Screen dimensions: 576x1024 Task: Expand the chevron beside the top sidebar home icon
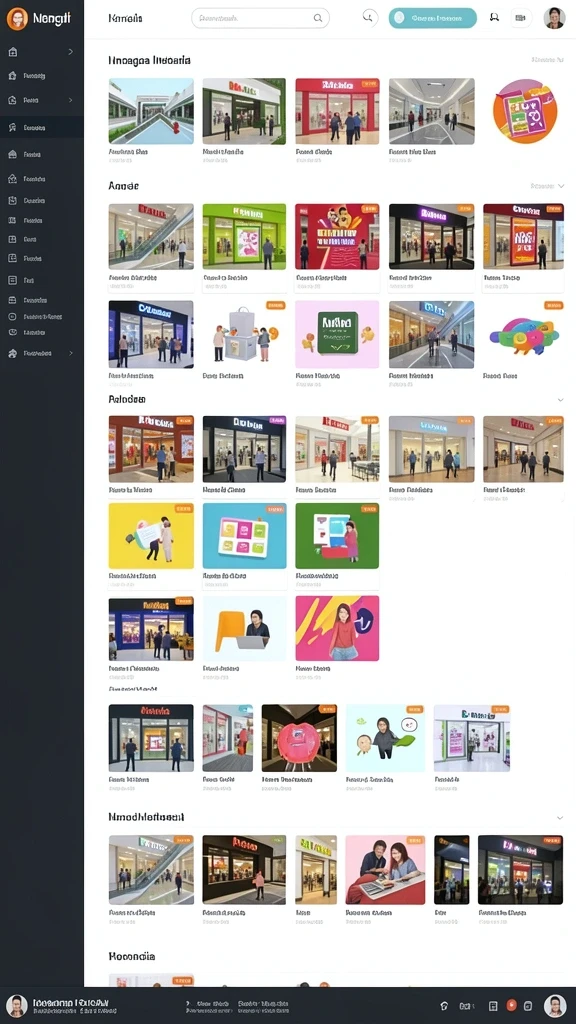click(71, 52)
